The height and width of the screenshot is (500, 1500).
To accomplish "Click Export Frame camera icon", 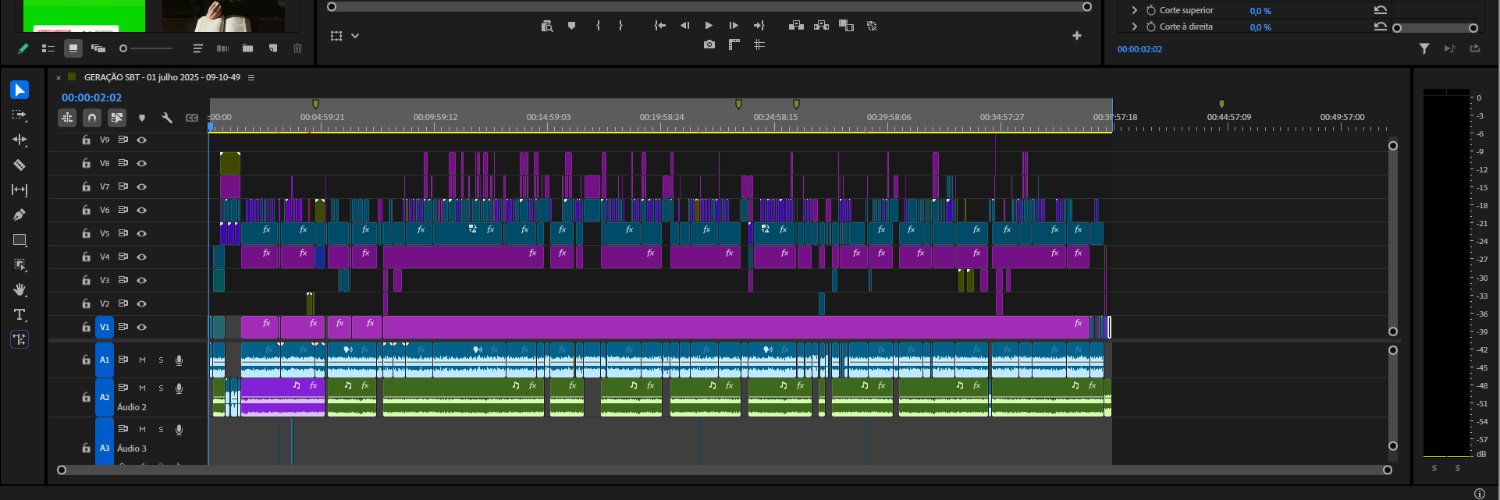I will (x=709, y=44).
